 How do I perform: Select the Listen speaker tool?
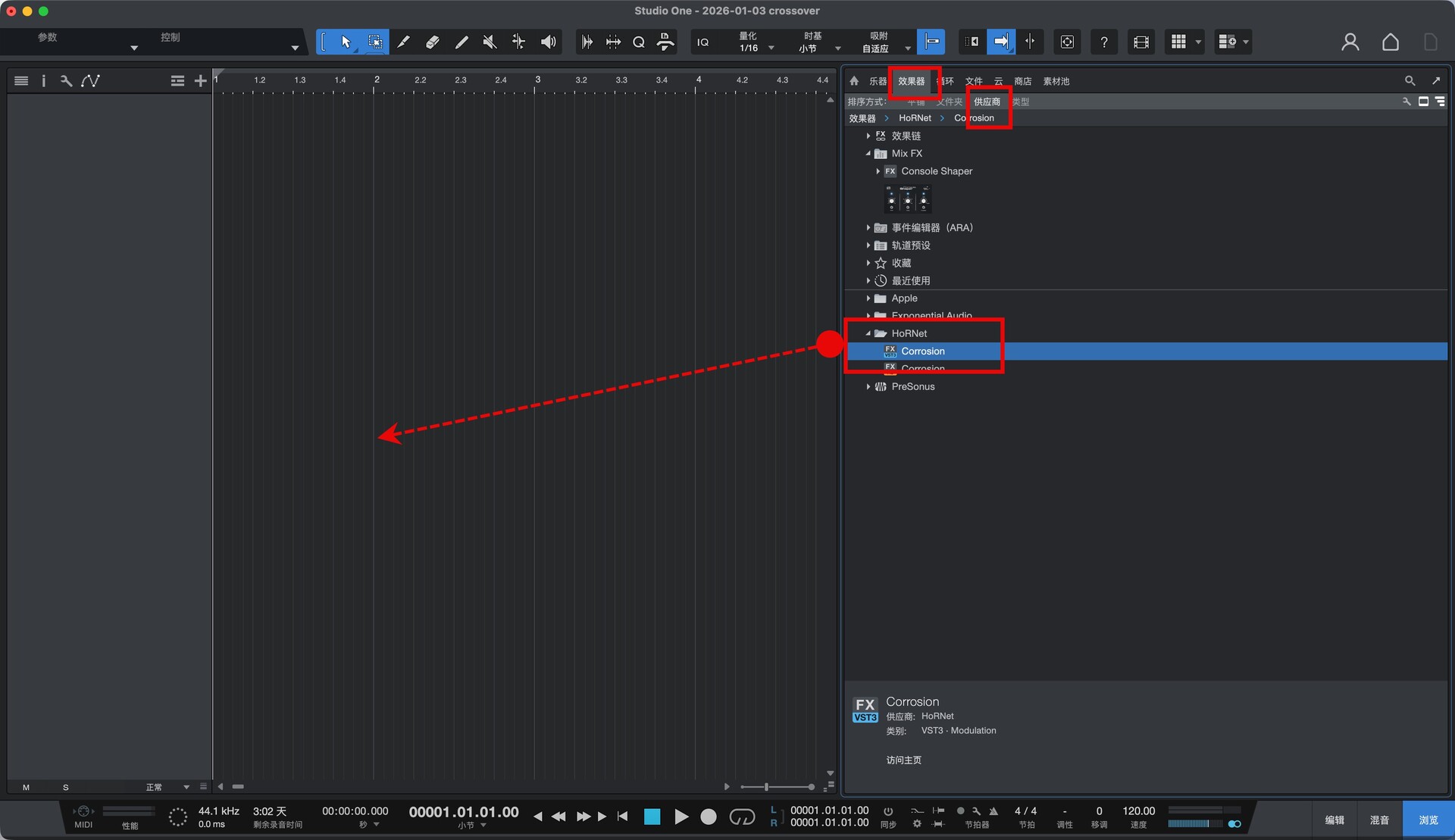coord(548,42)
